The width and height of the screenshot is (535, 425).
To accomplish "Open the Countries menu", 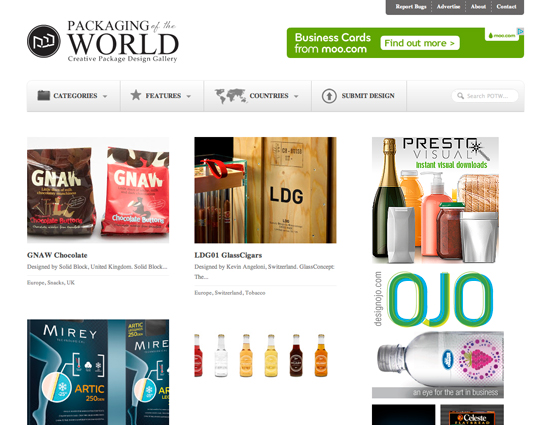I will coord(258,96).
